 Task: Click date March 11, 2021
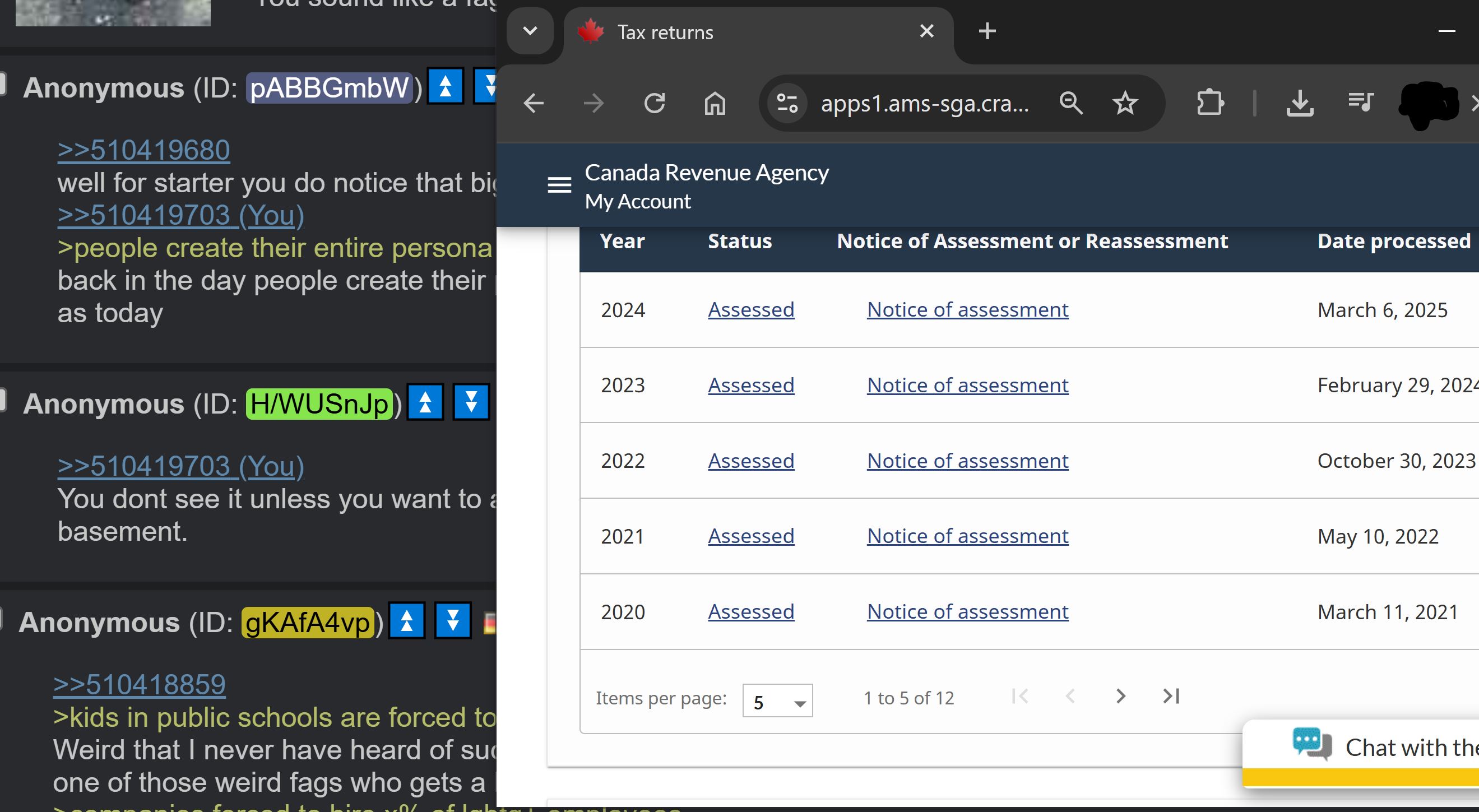pos(1387,612)
